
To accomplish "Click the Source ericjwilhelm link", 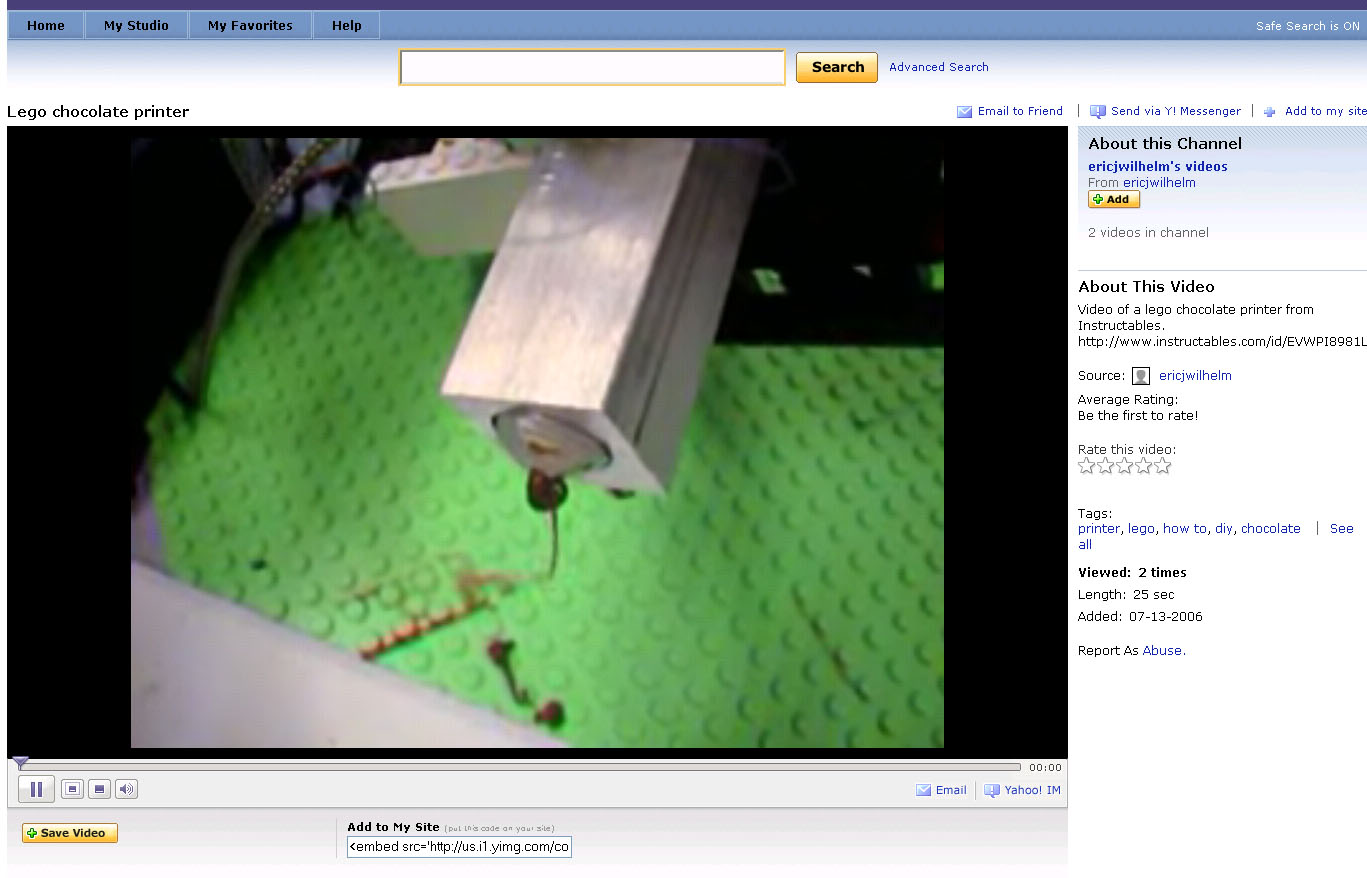I will [1195, 376].
